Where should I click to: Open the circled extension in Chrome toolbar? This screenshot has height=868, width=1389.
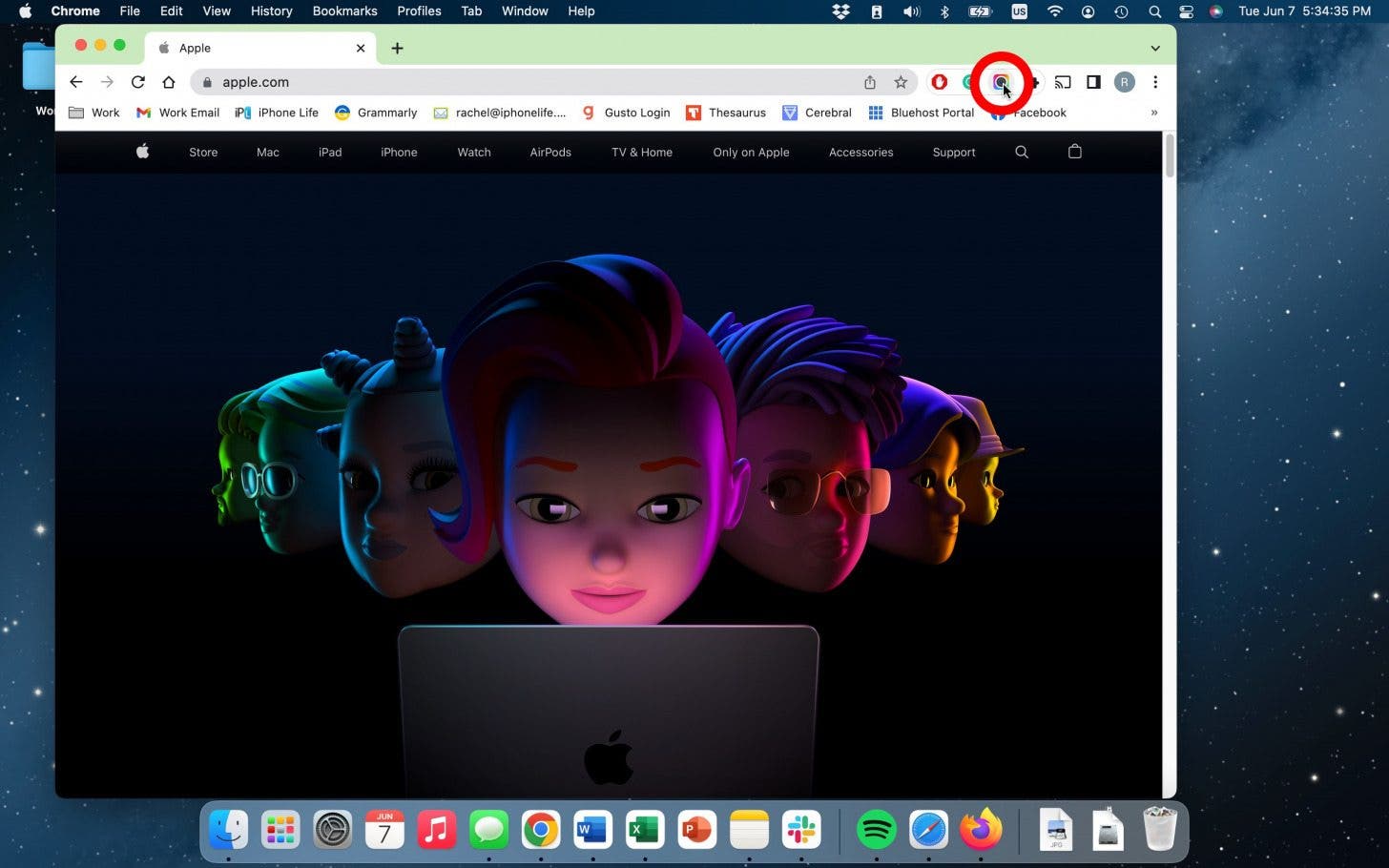coord(1001,82)
